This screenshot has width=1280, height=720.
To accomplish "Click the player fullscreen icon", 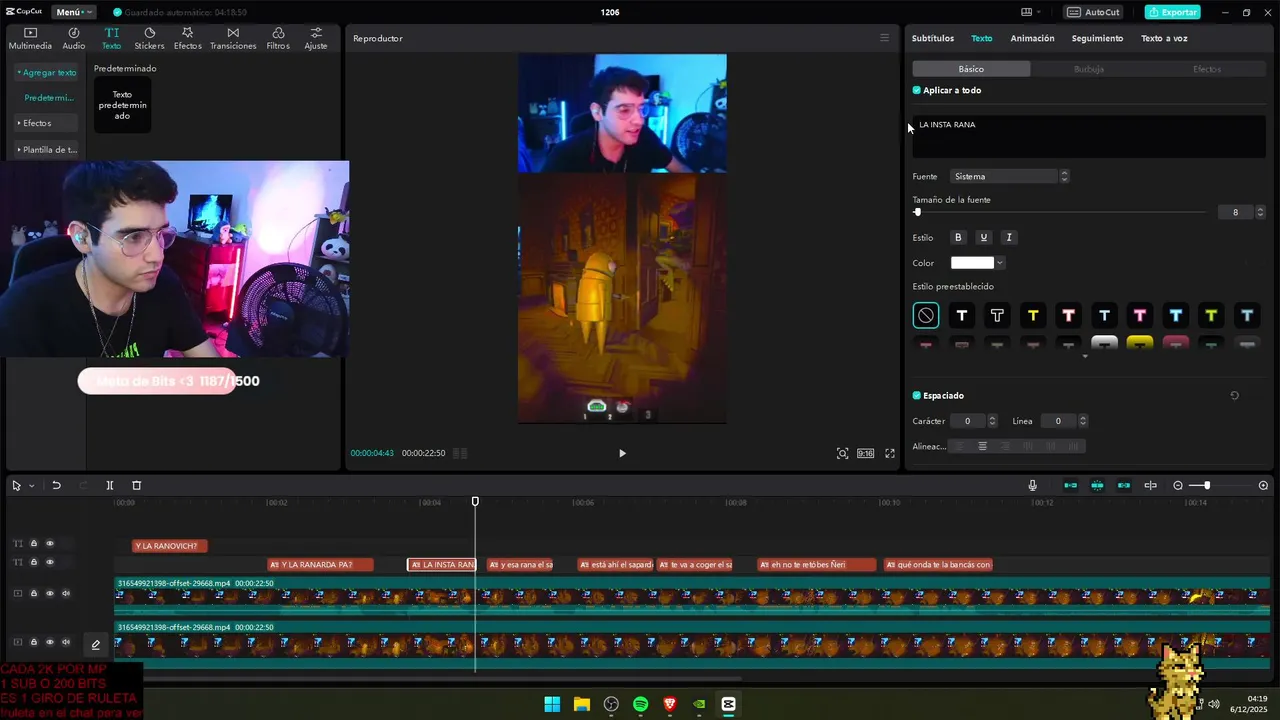I will coord(890,453).
